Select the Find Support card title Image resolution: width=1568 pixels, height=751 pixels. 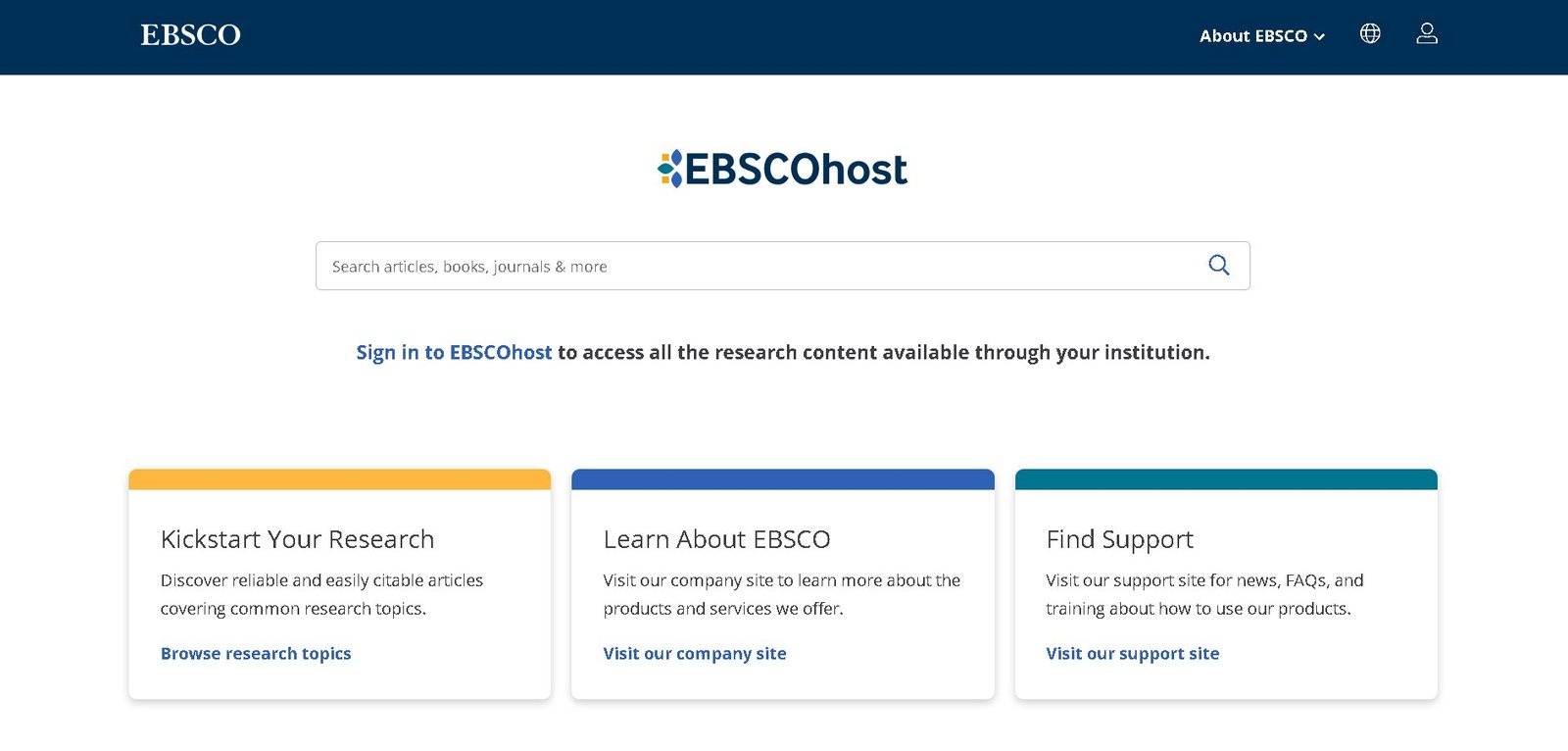tap(1119, 538)
